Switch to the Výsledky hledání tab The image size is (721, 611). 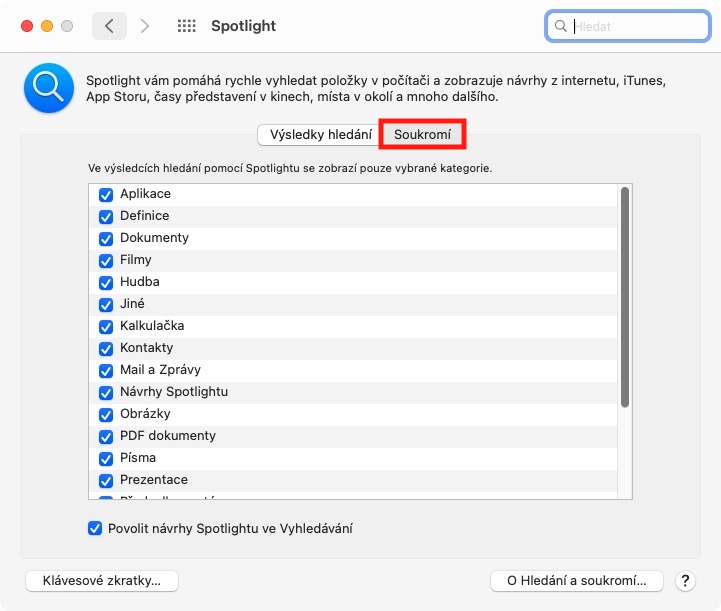[x=320, y=135]
